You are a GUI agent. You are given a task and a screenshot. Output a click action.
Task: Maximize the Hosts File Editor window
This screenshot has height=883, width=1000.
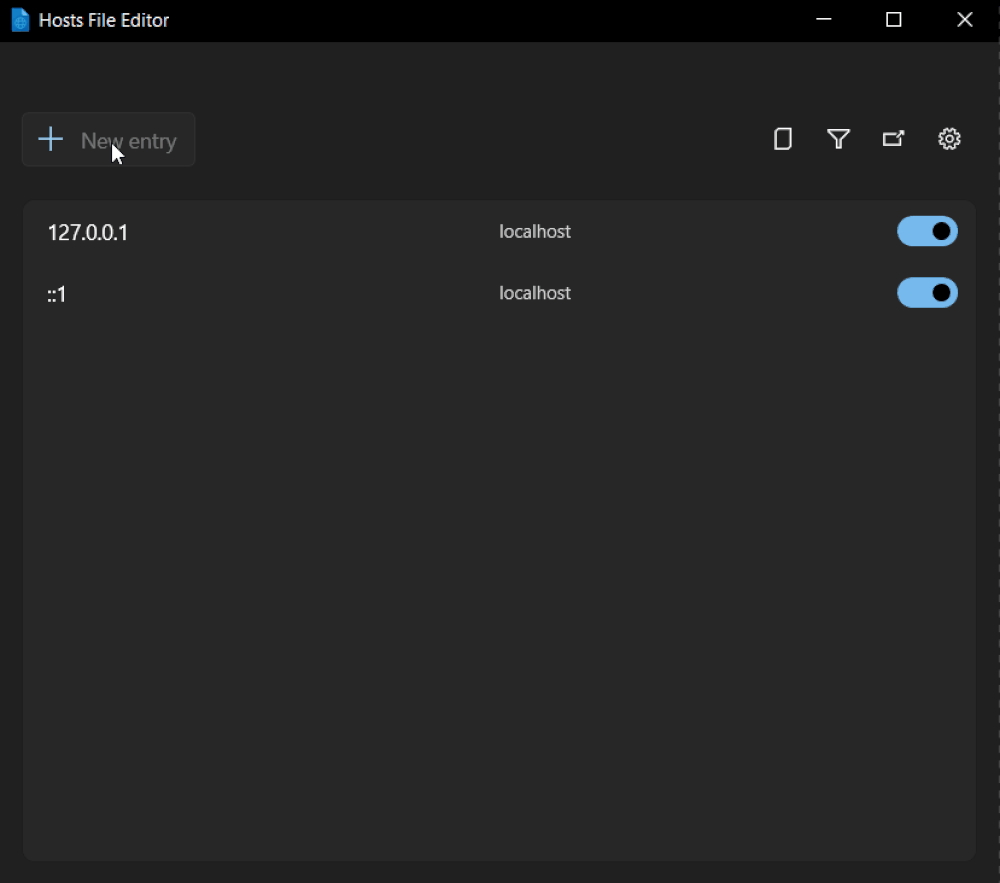coord(893,20)
